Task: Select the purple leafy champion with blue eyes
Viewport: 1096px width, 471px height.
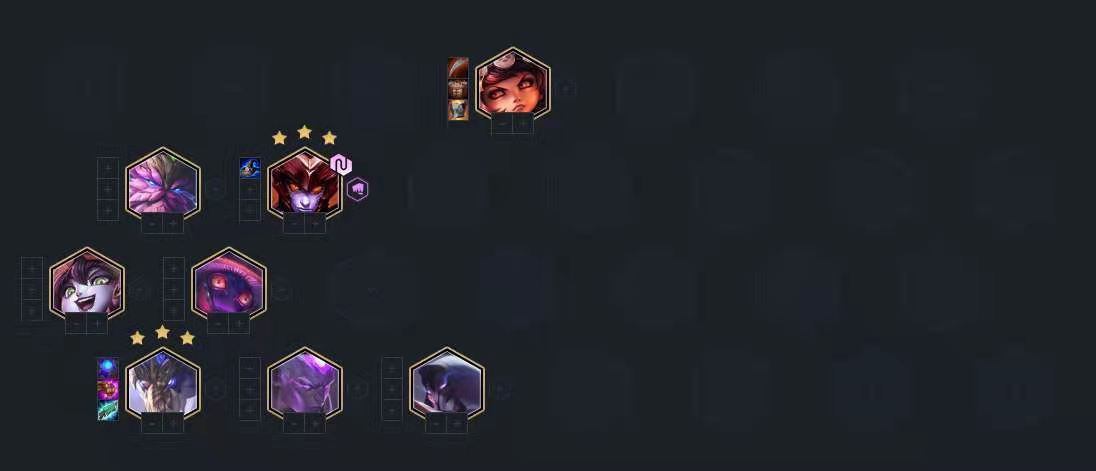Action: 163,184
